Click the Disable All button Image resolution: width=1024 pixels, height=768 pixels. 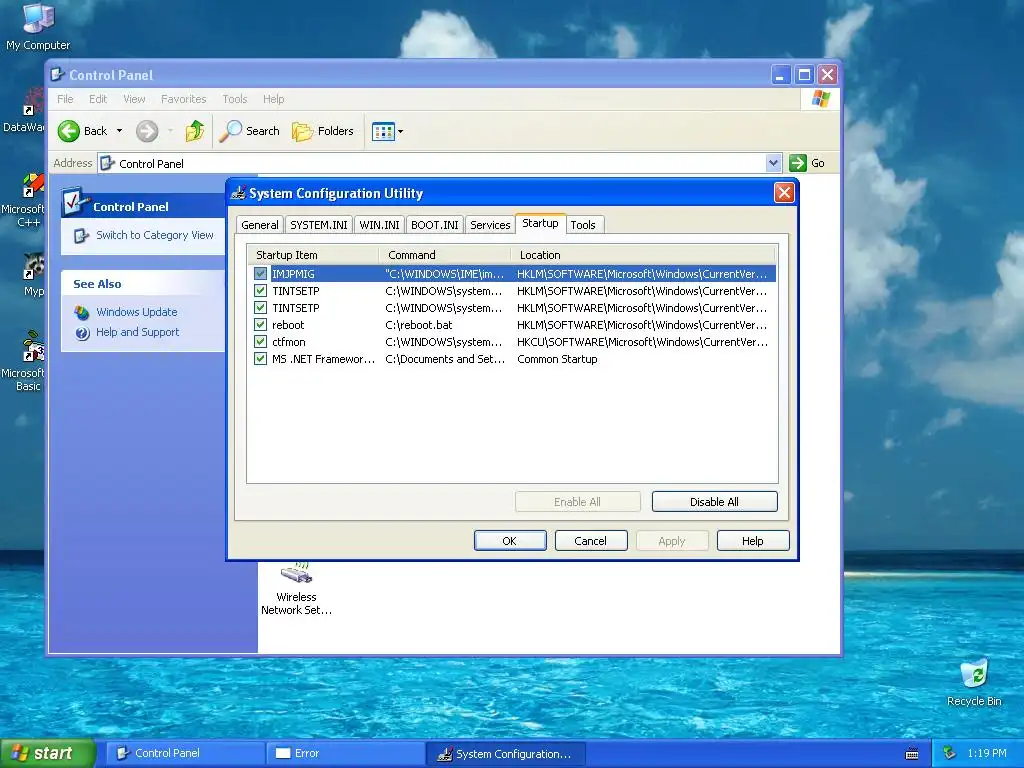[714, 502]
